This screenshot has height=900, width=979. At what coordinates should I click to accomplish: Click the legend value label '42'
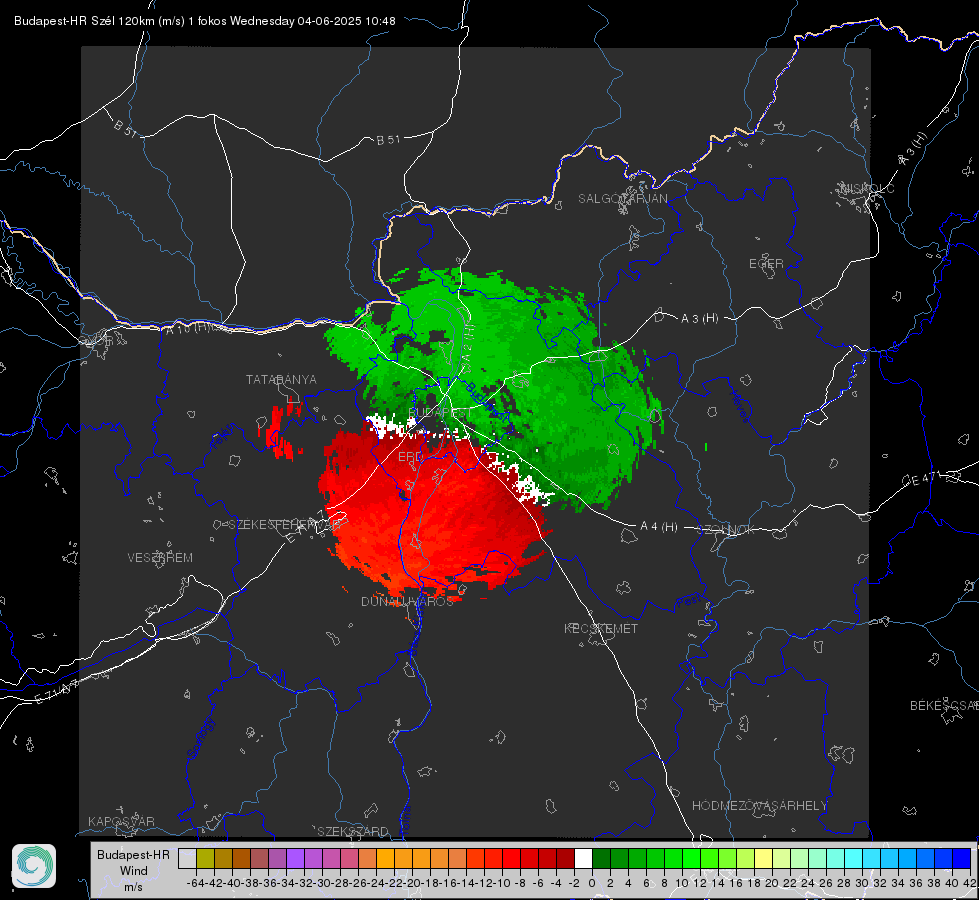point(969,883)
